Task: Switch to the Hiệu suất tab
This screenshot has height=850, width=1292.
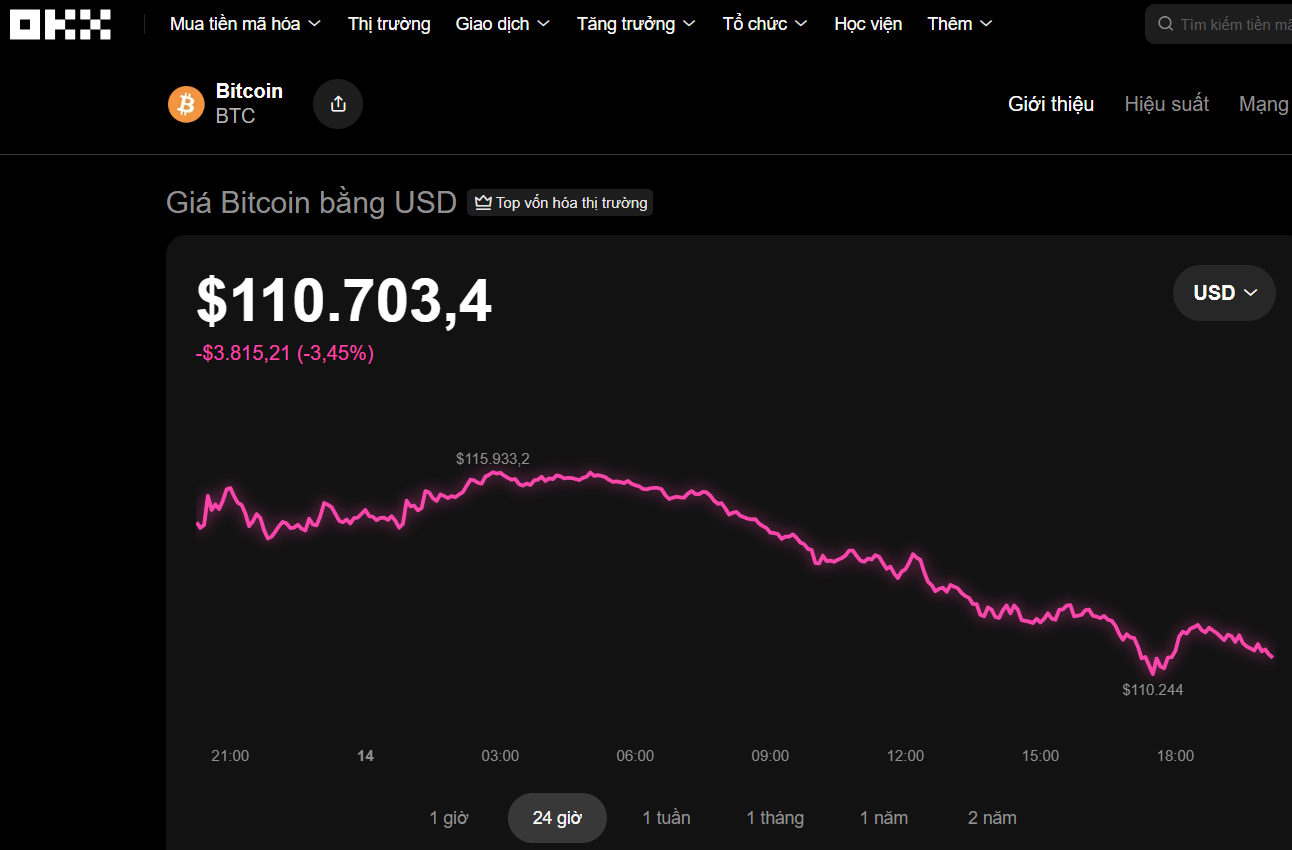Action: [x=1166, y=104]
